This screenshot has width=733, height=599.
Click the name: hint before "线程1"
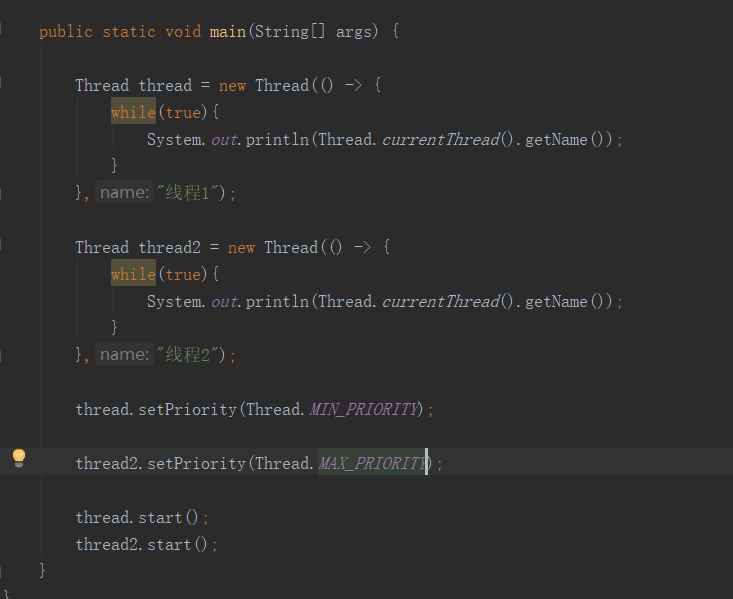[124, 192]
